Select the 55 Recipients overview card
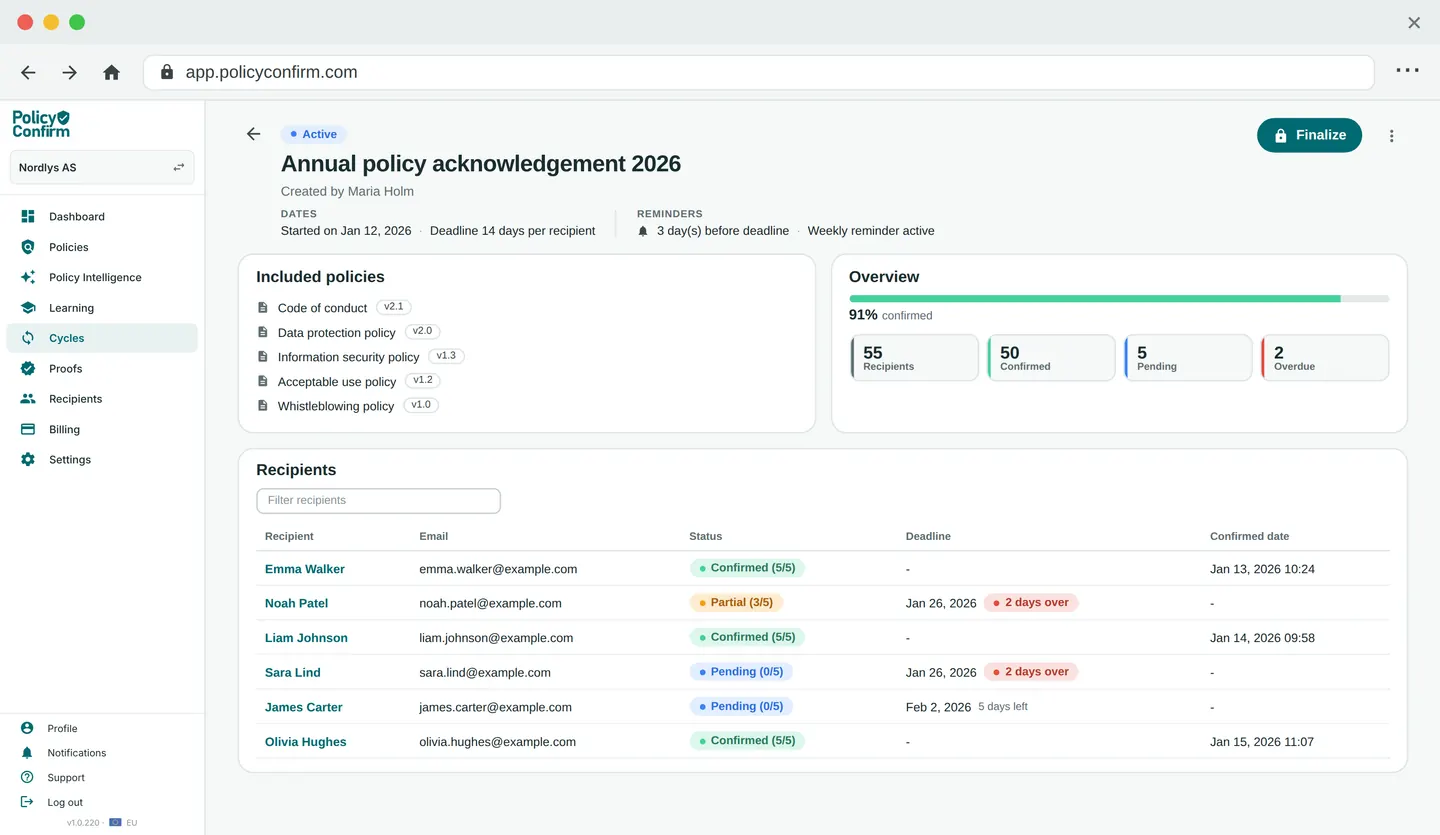1440x835 pixels. pos(914,358)
